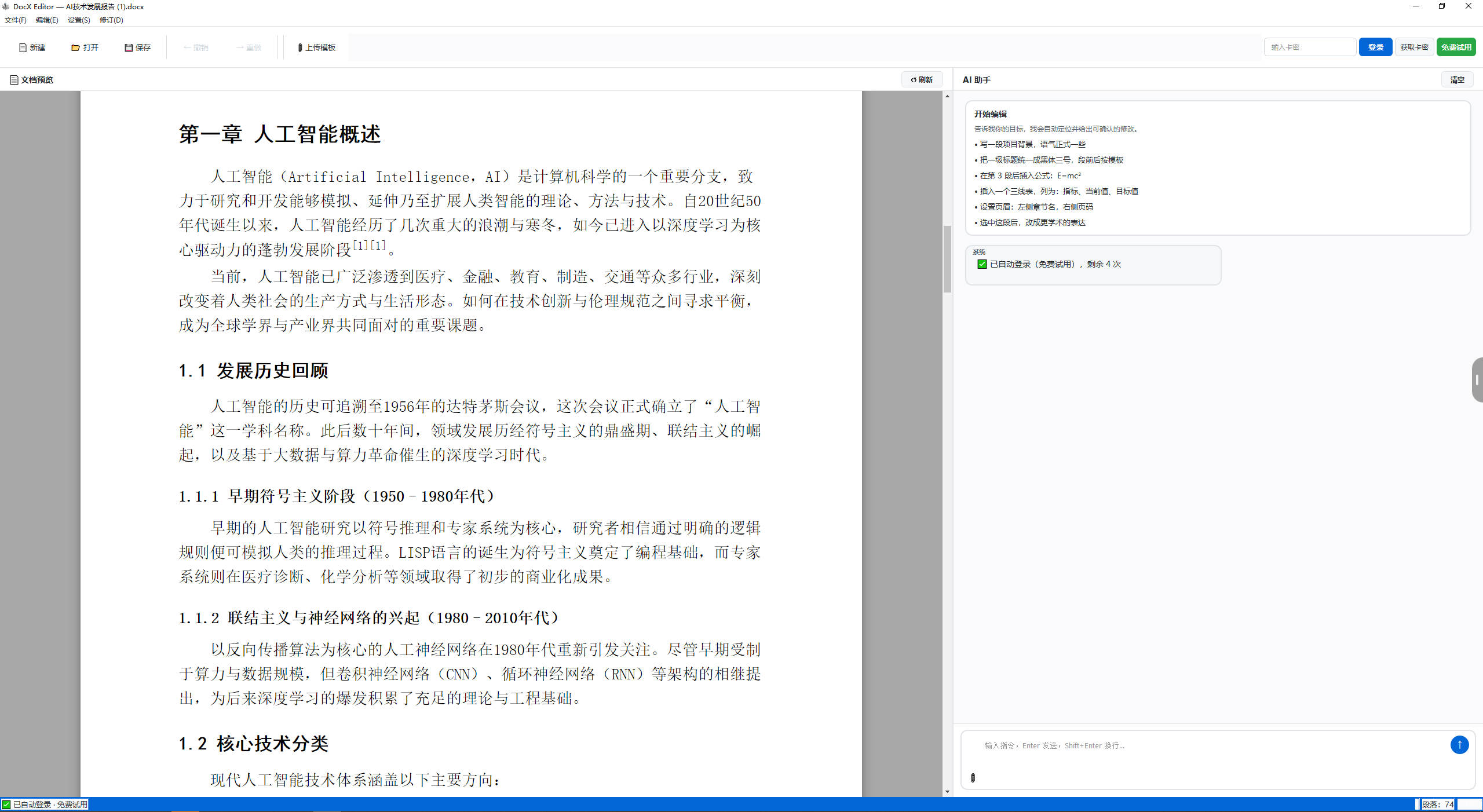Open the 编辑(E) menu

(x=47, y=20)
